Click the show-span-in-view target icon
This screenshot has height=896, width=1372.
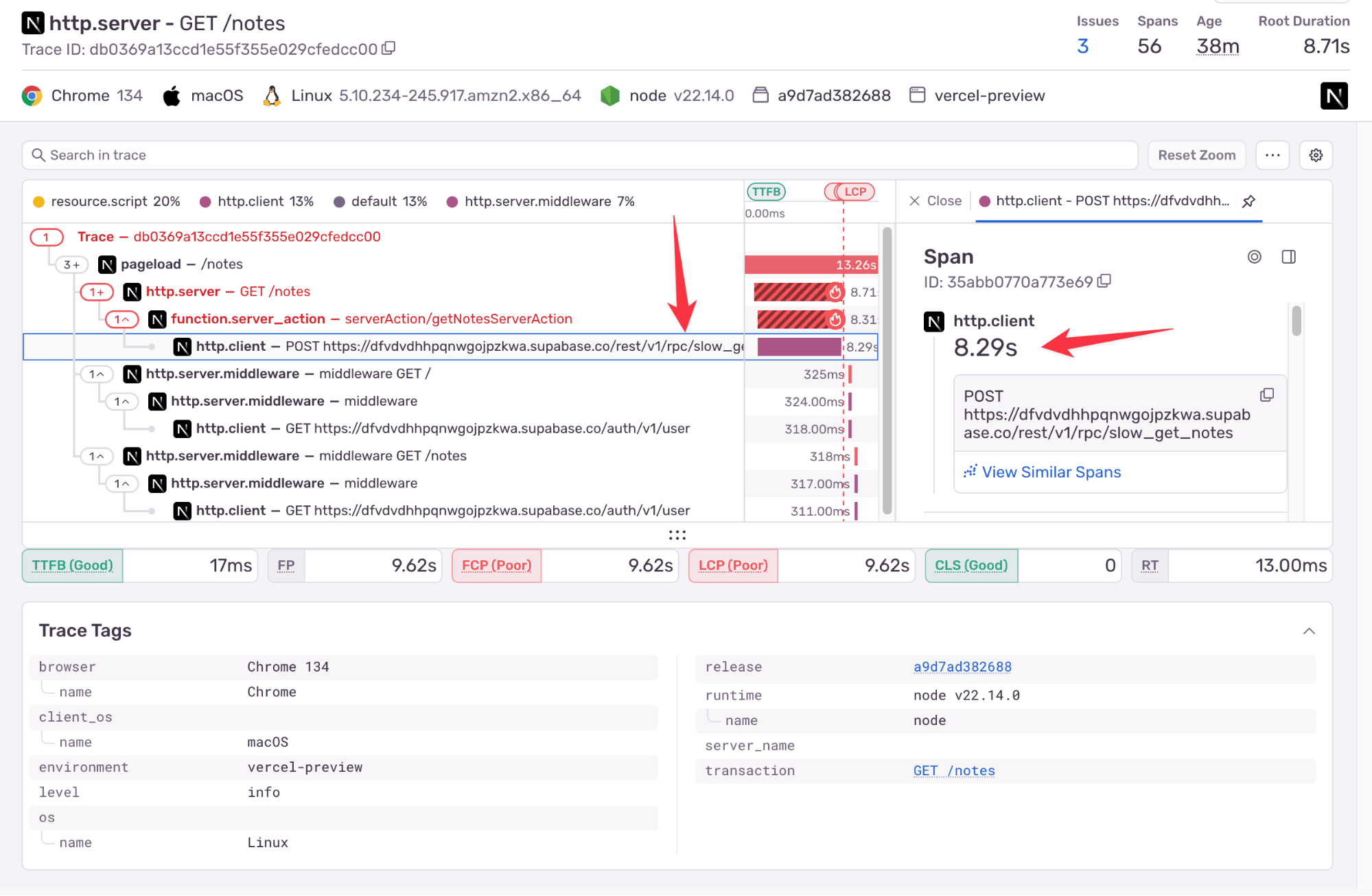point(1254,257)
